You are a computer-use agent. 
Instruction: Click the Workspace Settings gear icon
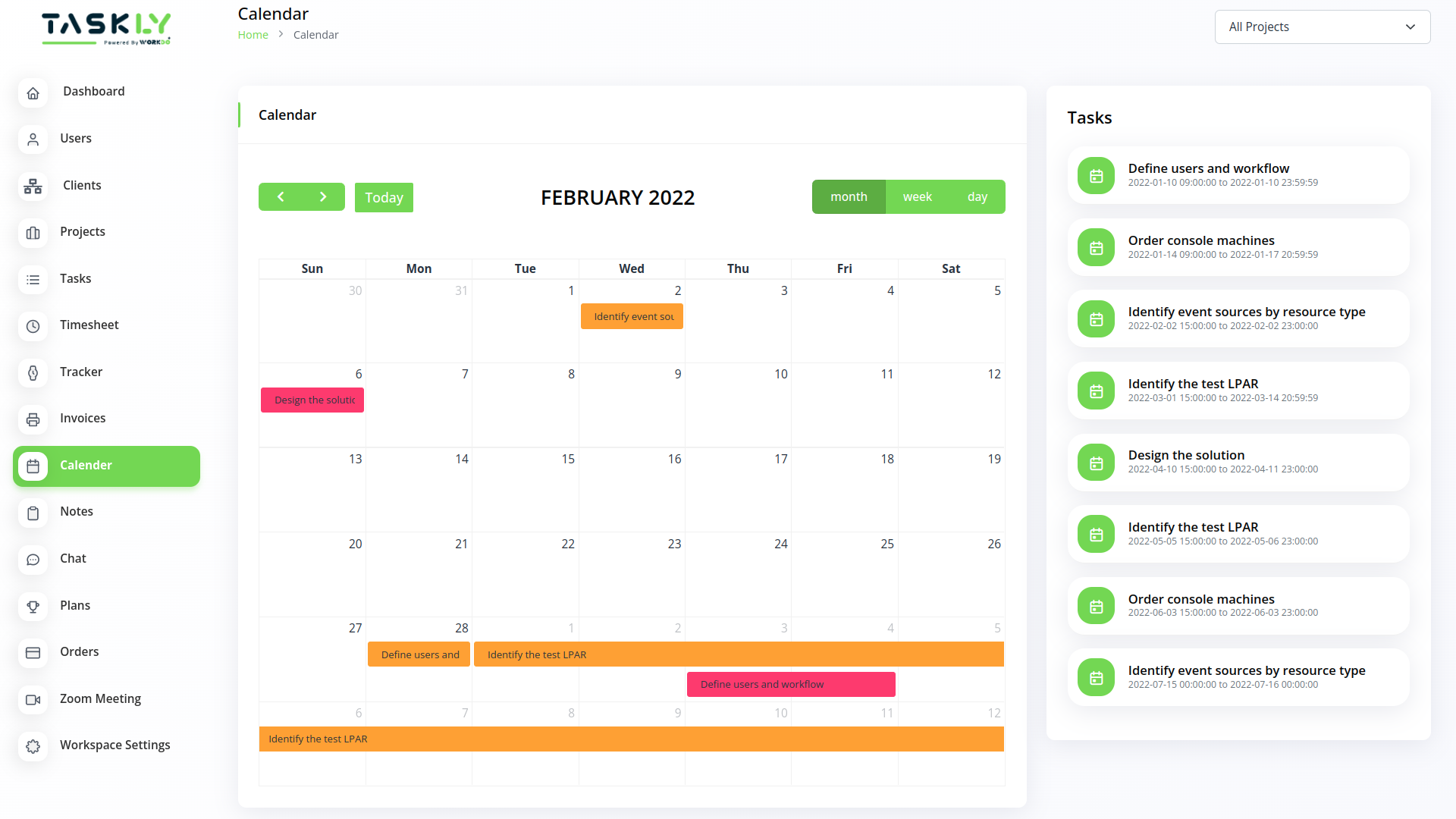coord(33,746)
